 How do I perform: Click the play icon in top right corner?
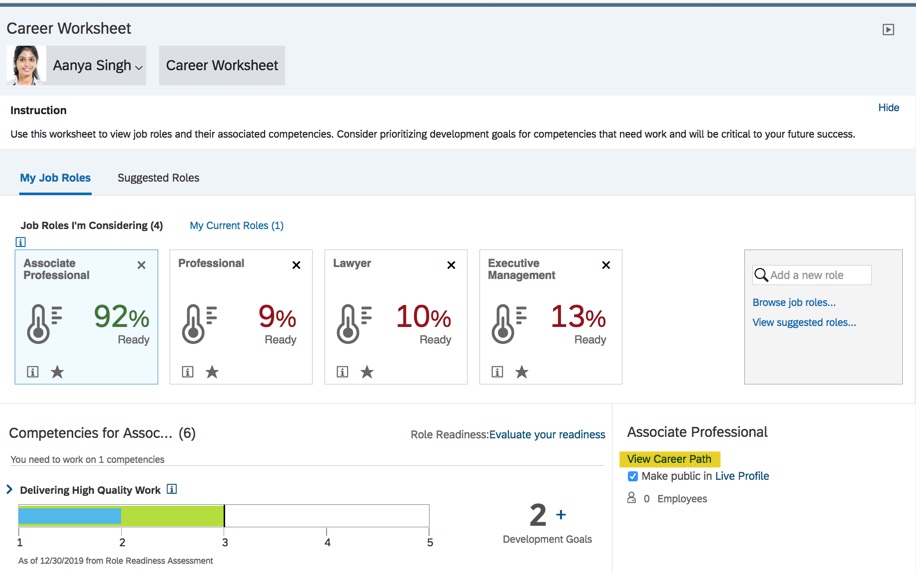coord(888,30)
